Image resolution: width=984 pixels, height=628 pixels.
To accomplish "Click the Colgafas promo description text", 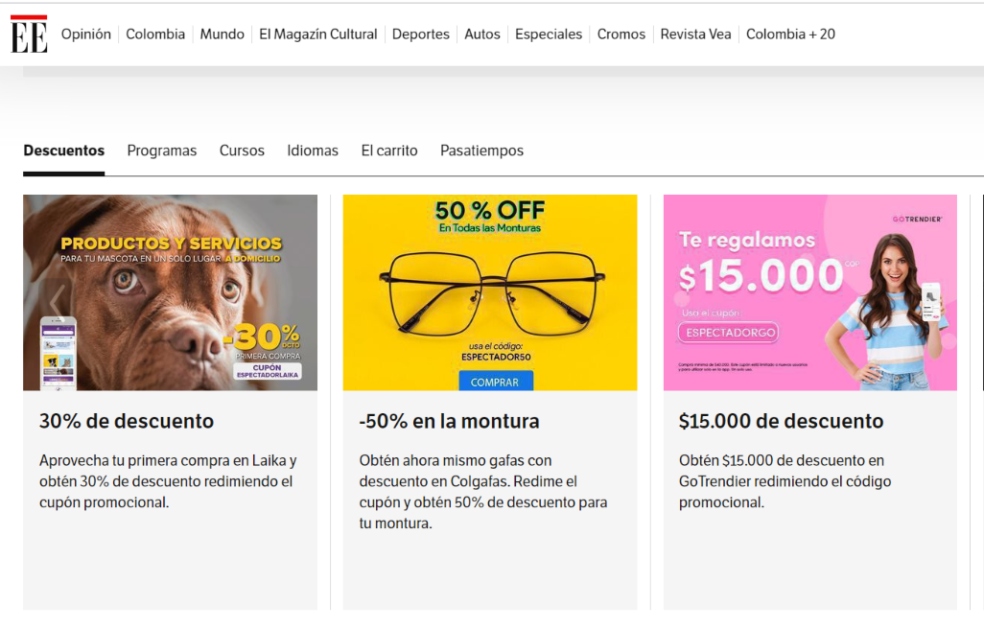I will pos(483,491).
